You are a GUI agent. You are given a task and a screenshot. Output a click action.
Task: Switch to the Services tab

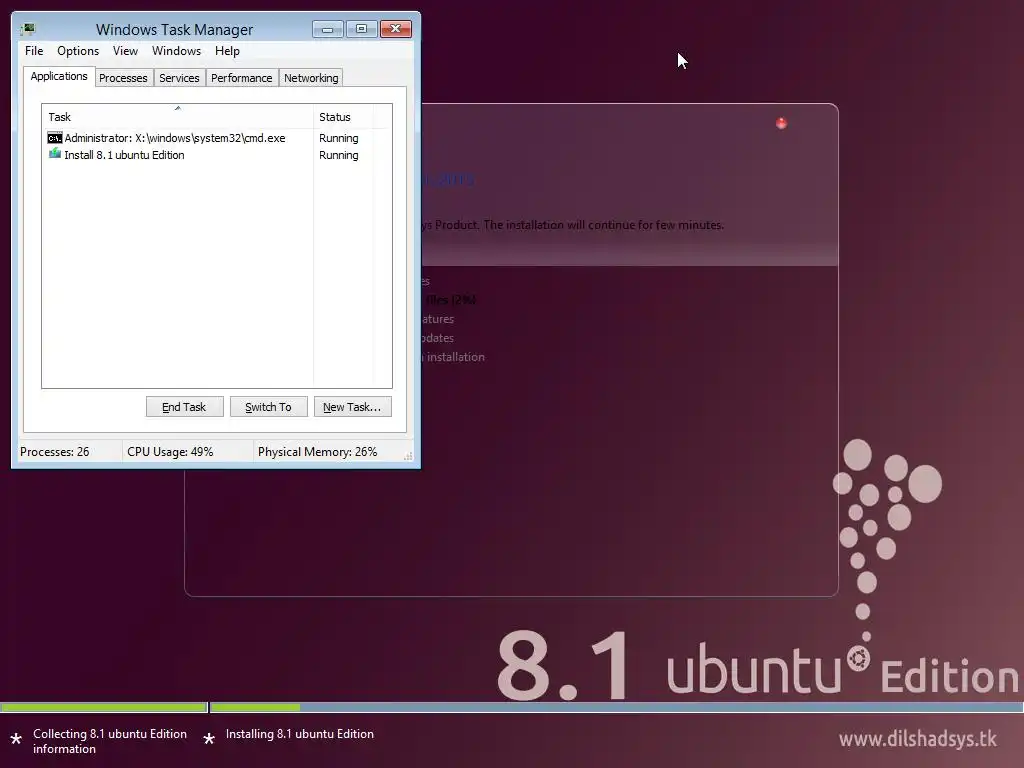point(179,78)
